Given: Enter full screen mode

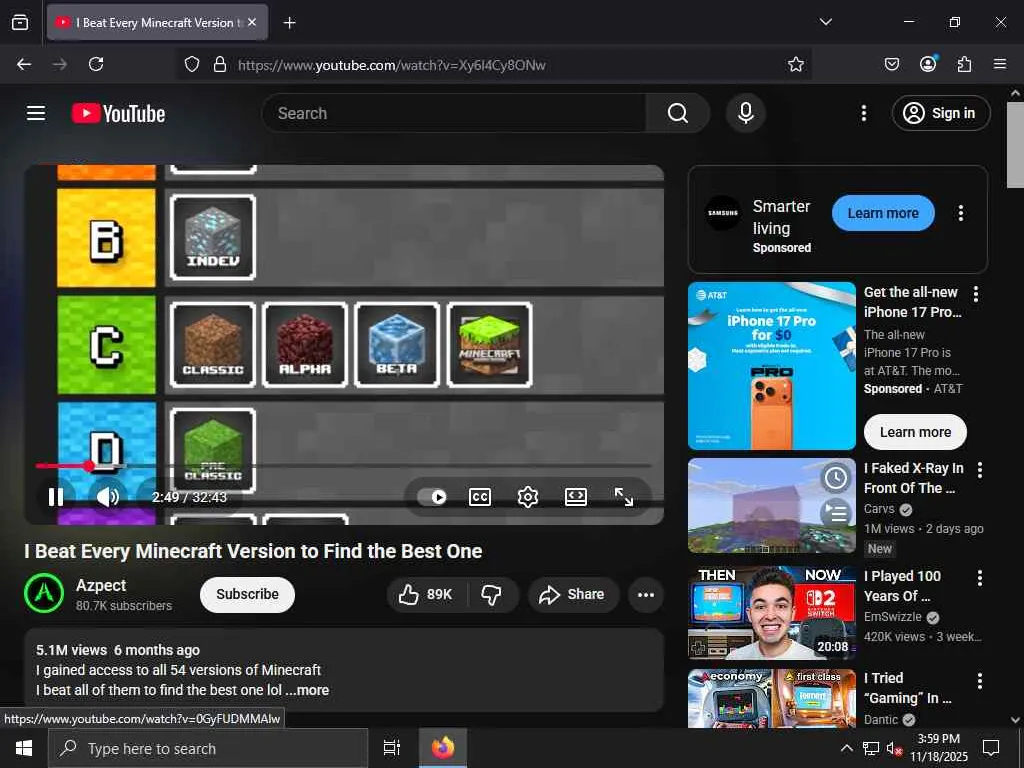Looking at the screenshot, I should [x=624, y=497].
